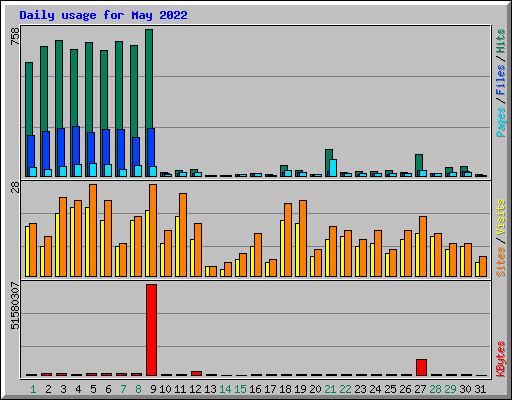Click the 'Visits' legend label
This screenshot has height=400, width=512.
tap(500, 217)
